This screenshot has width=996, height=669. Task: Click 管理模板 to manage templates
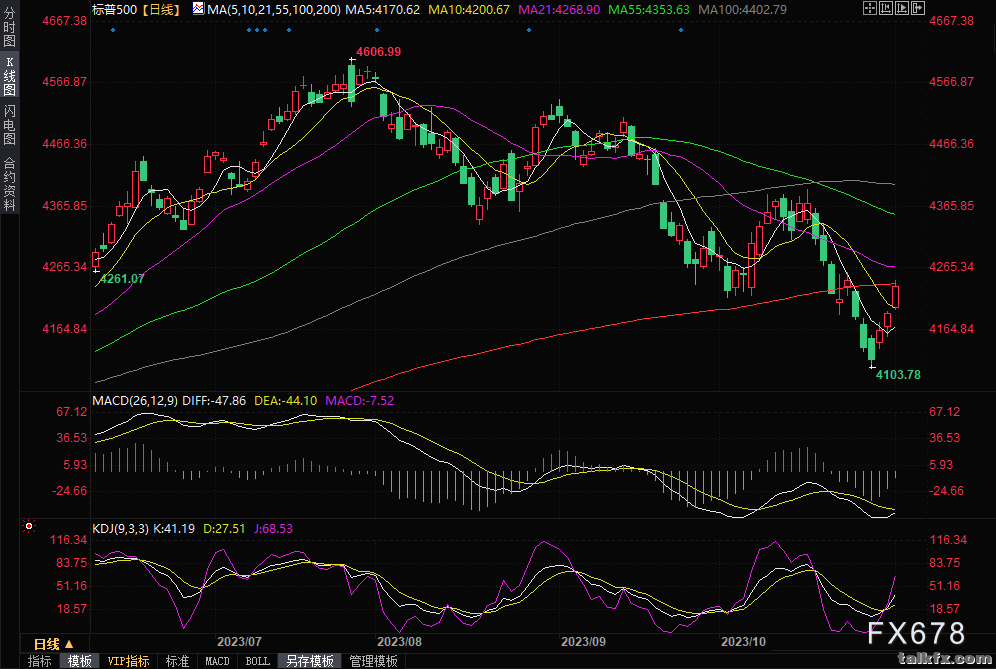[x=374, y=661]
